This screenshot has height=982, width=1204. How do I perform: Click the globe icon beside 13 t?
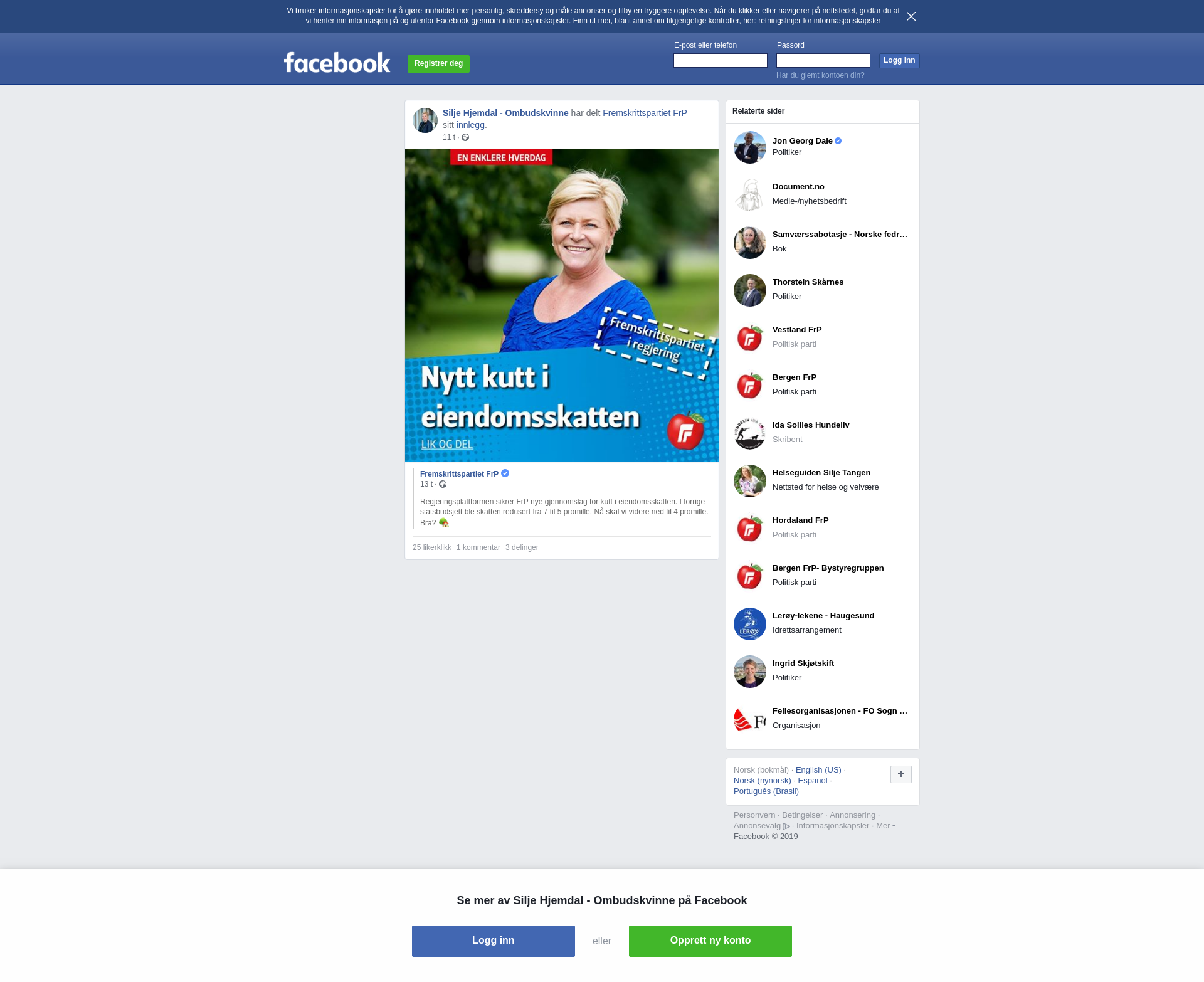click(443, 484)
